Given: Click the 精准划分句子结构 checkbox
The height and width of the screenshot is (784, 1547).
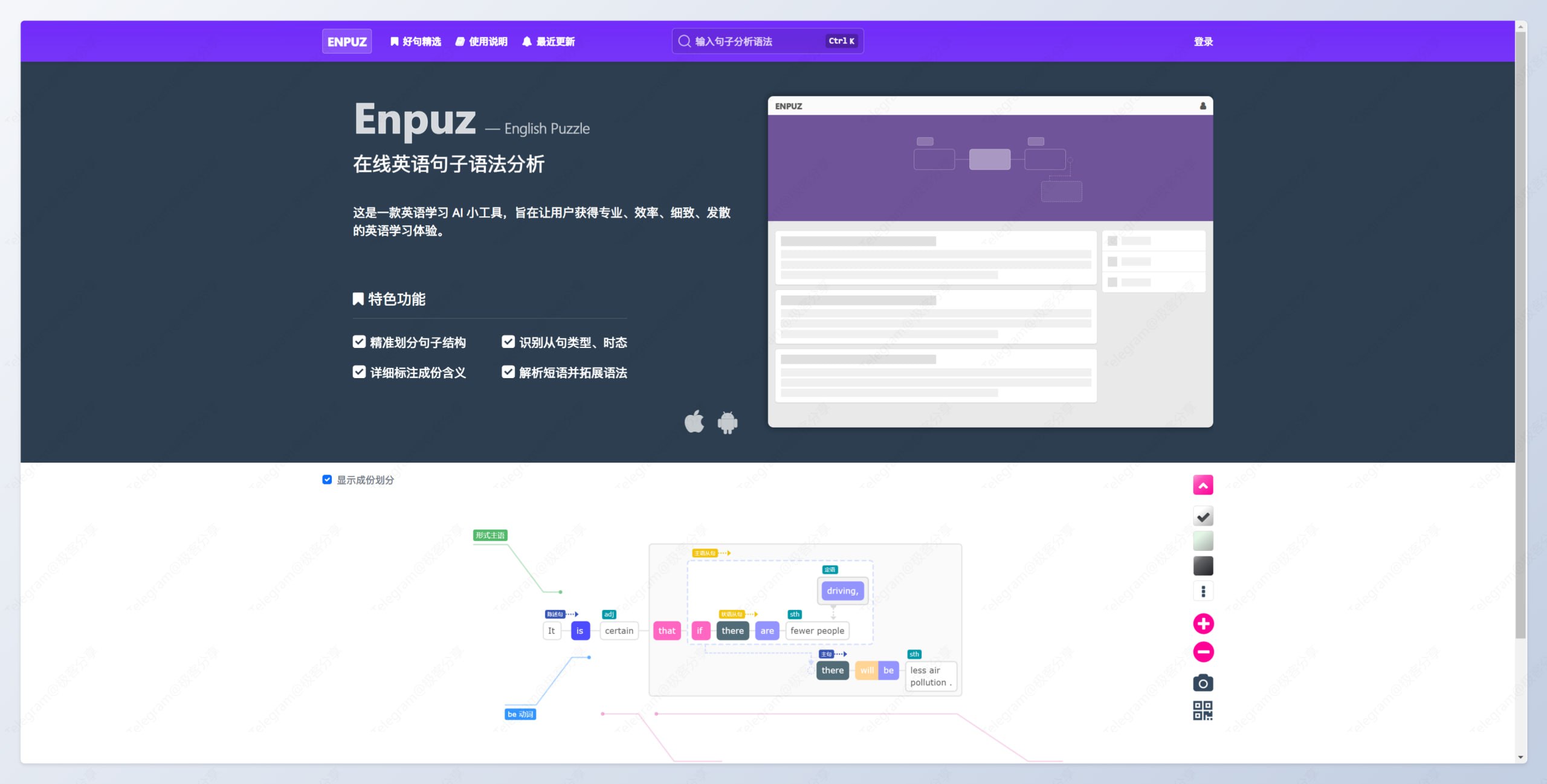Looking at the screenshot, I should 358,342.
